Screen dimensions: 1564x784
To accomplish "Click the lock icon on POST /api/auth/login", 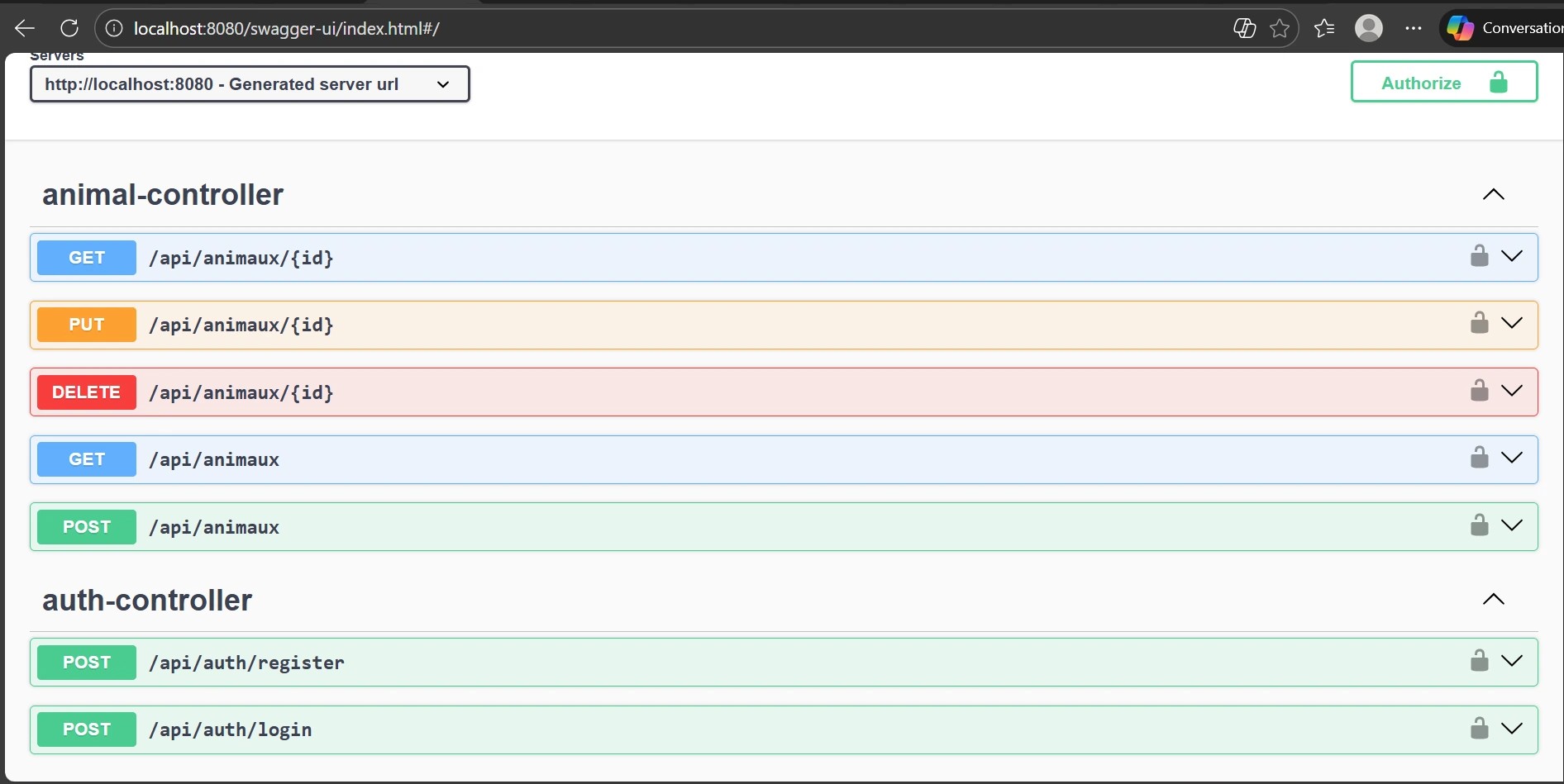I will pos(1479,728).
